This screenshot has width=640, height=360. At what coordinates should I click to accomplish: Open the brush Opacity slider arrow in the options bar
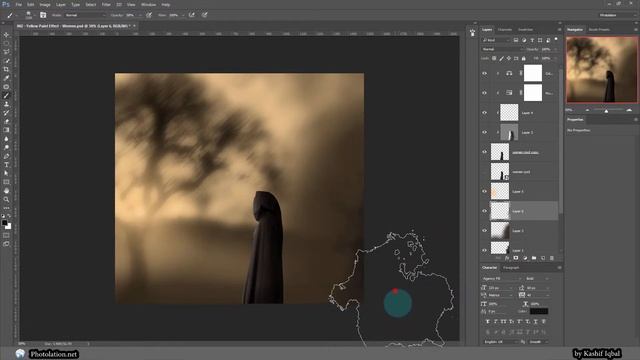pyautogui.click(x=140, y=15)
